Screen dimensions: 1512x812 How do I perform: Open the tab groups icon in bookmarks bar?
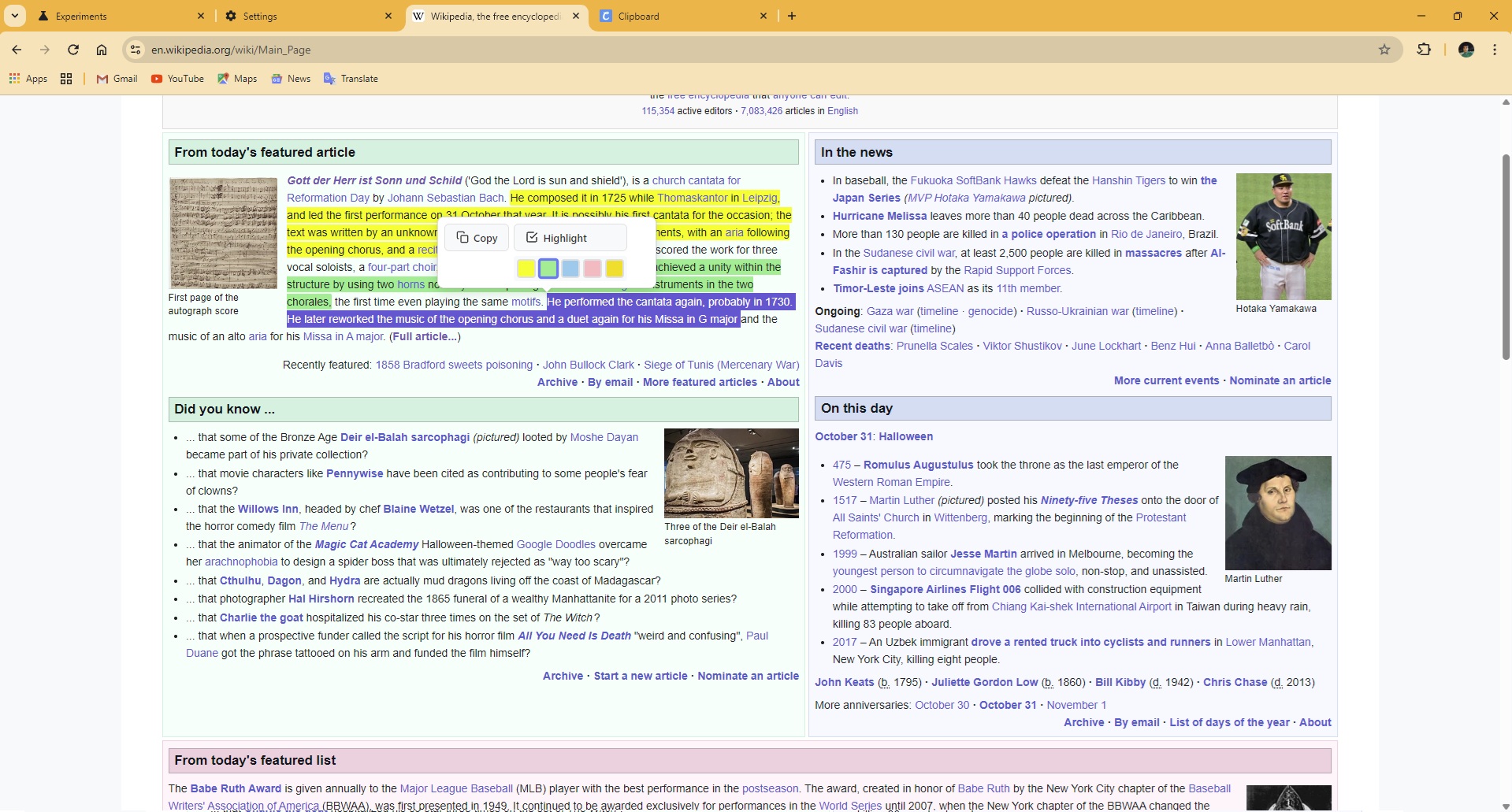66,79
